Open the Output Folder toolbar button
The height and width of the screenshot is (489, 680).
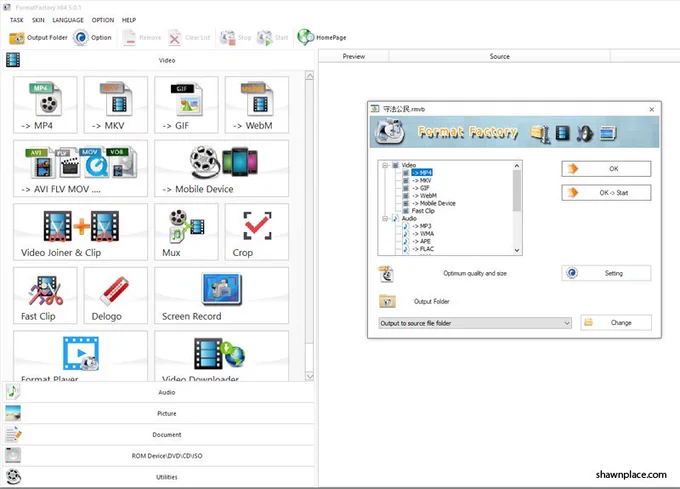[38, 38]
